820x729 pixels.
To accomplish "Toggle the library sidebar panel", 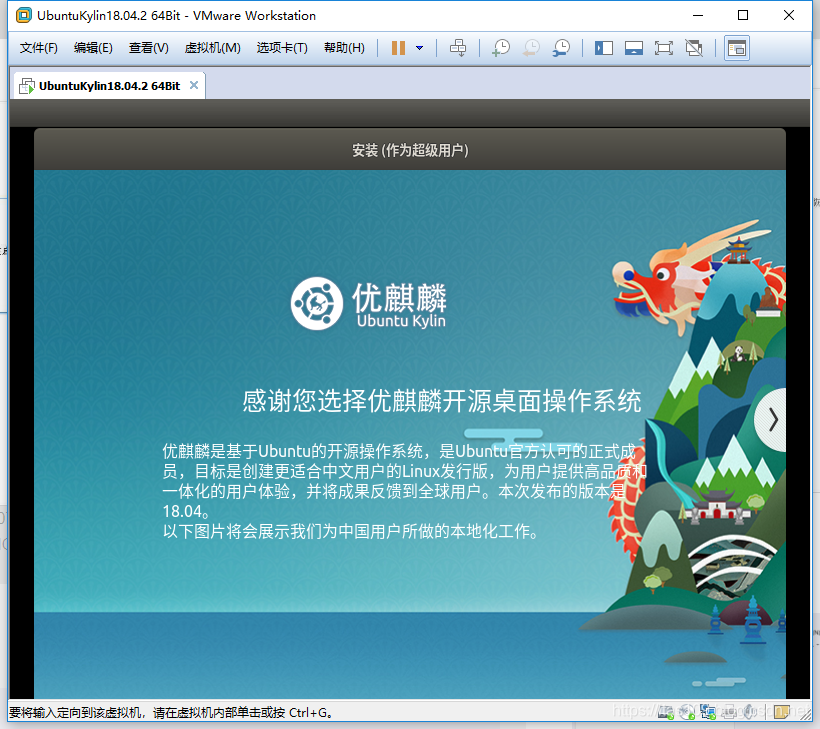I will 603,49.
